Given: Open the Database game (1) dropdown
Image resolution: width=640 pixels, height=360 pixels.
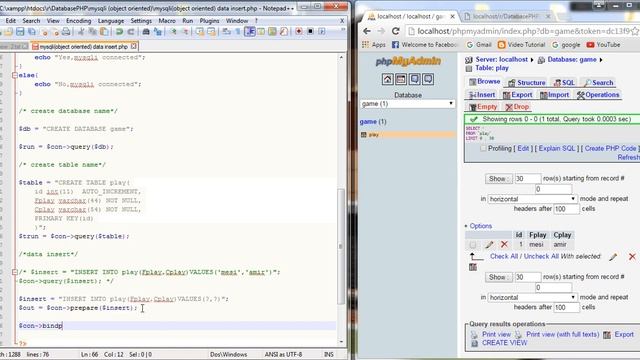Looking at the screenshot, I should [407, 104].
